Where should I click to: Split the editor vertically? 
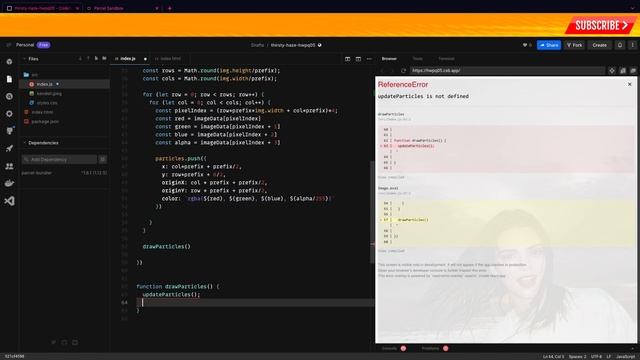click(347, 59)
